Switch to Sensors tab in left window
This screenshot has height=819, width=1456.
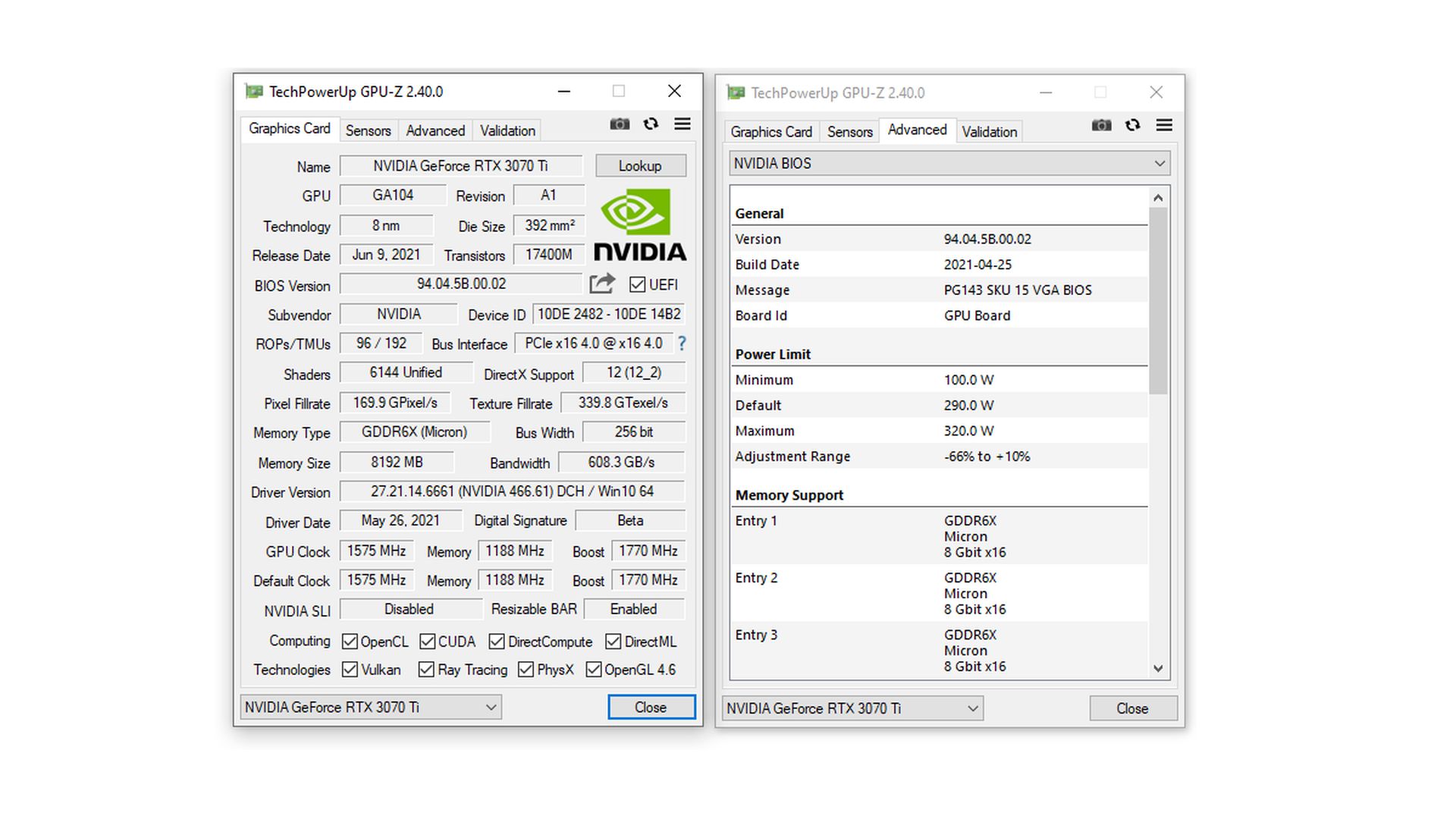click(x=368, y=130)
